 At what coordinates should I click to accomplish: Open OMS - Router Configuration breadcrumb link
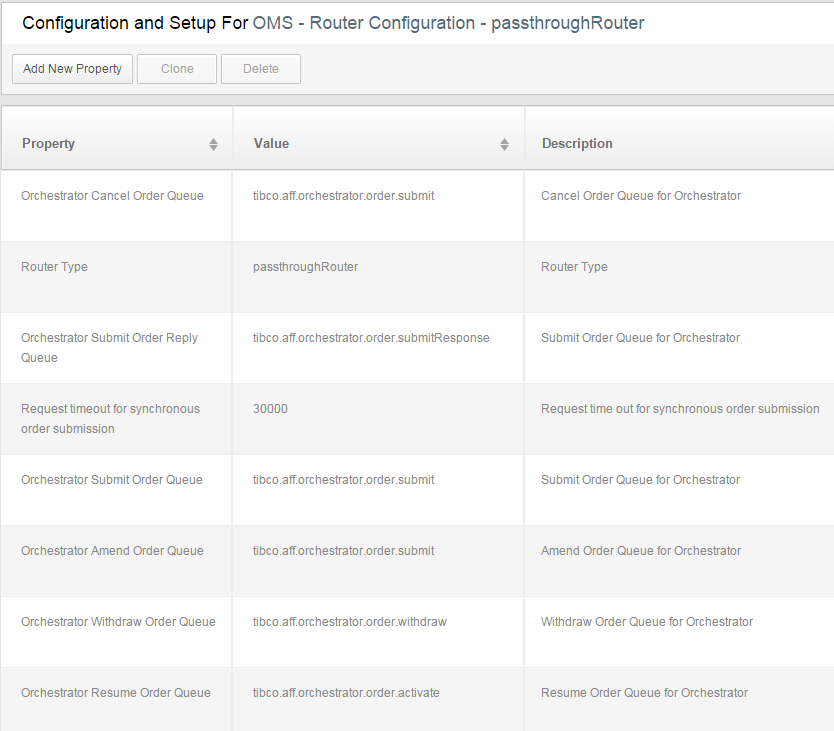[364, 23]
